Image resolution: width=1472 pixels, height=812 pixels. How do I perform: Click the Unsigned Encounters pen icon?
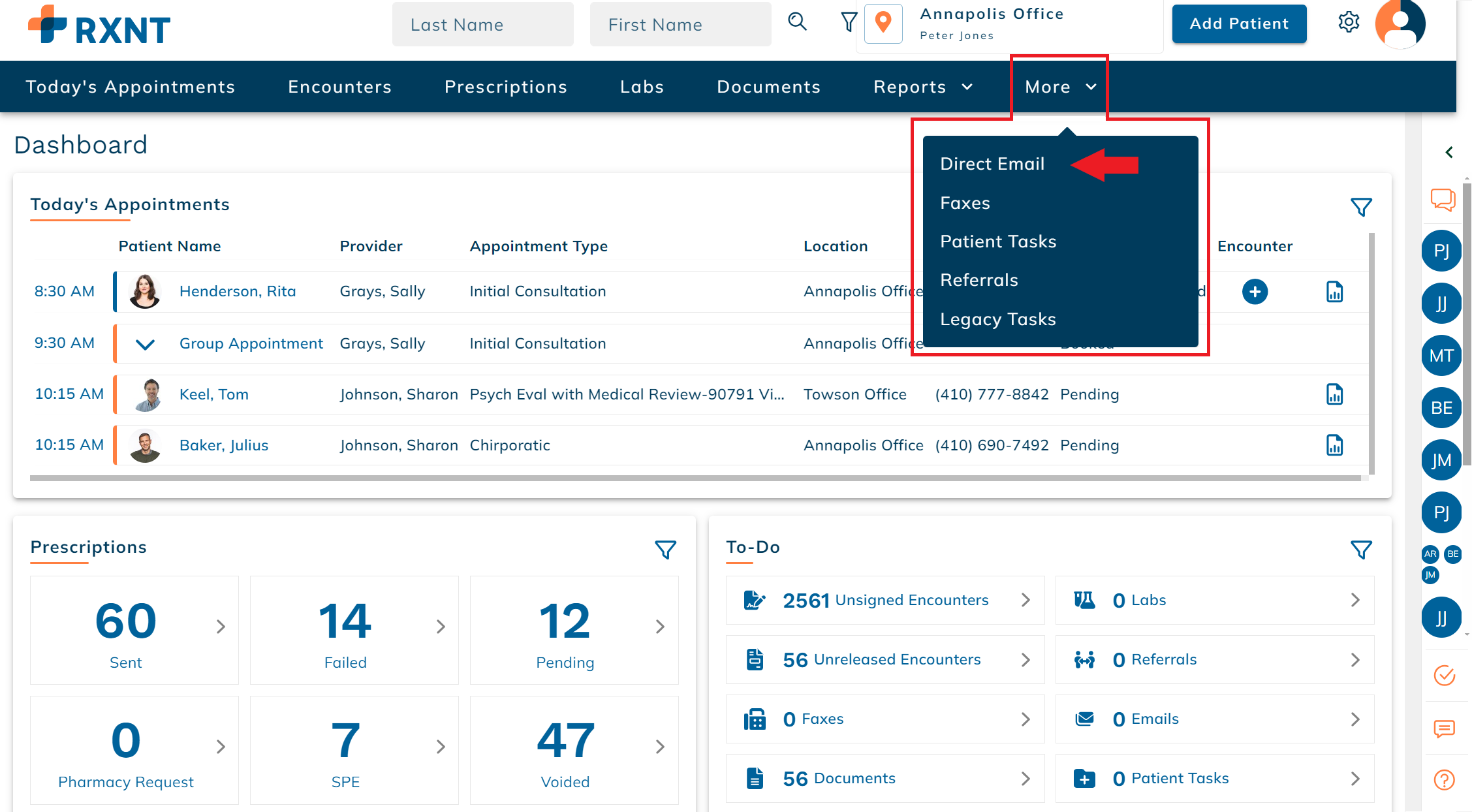pyautogui.click(x=755, y=600)
